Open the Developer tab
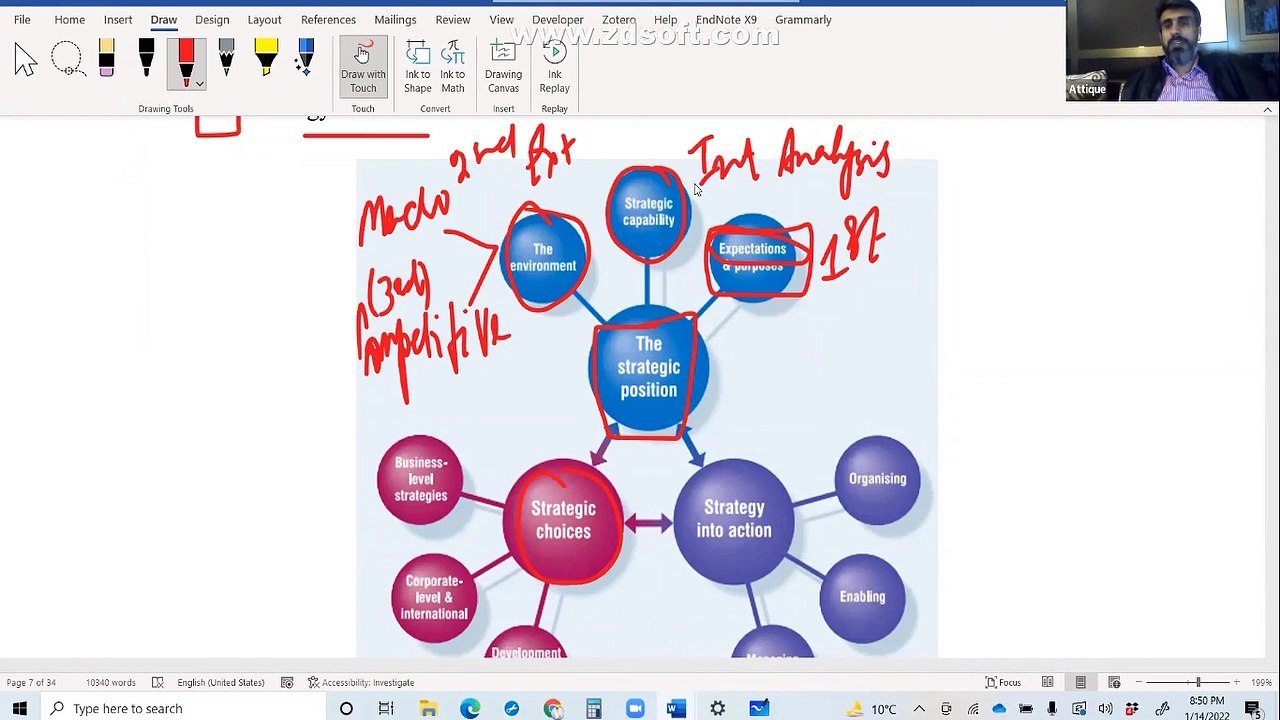This screenshot has width=1280, height=720. coord(557,19)
